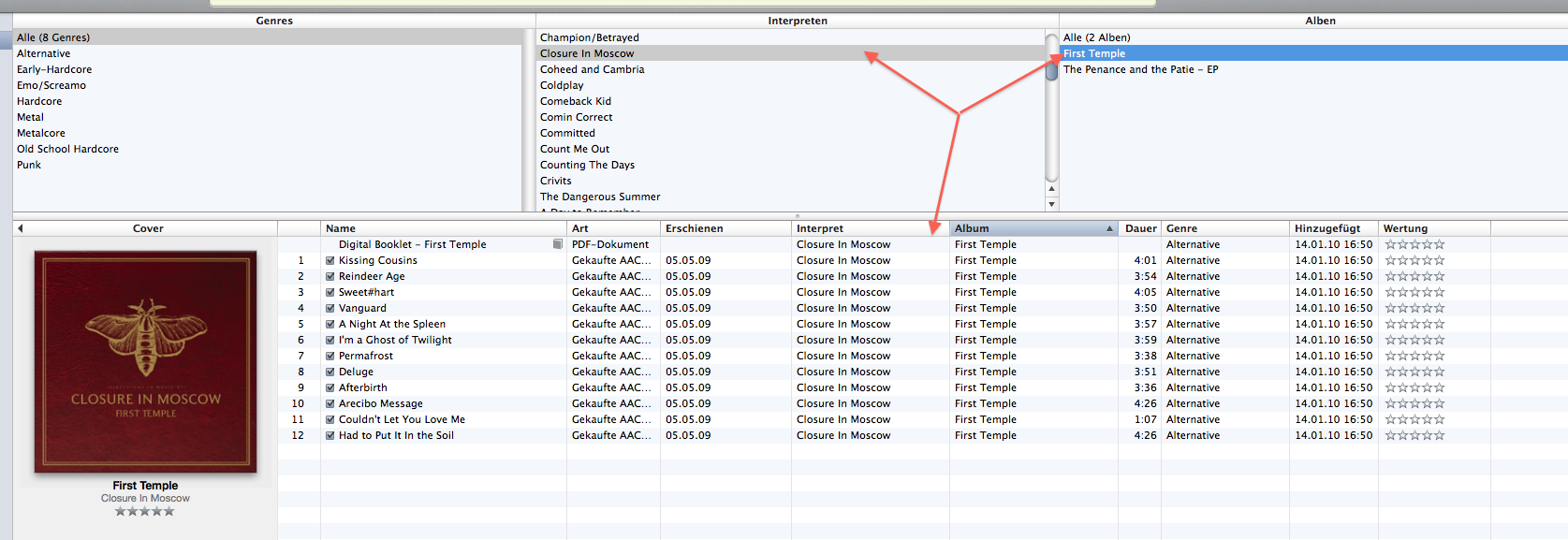The width and height of the screenshot is (1568, 540).
Task: Choose artist Coheed and Cambria
Action: (x=790, y=69)
